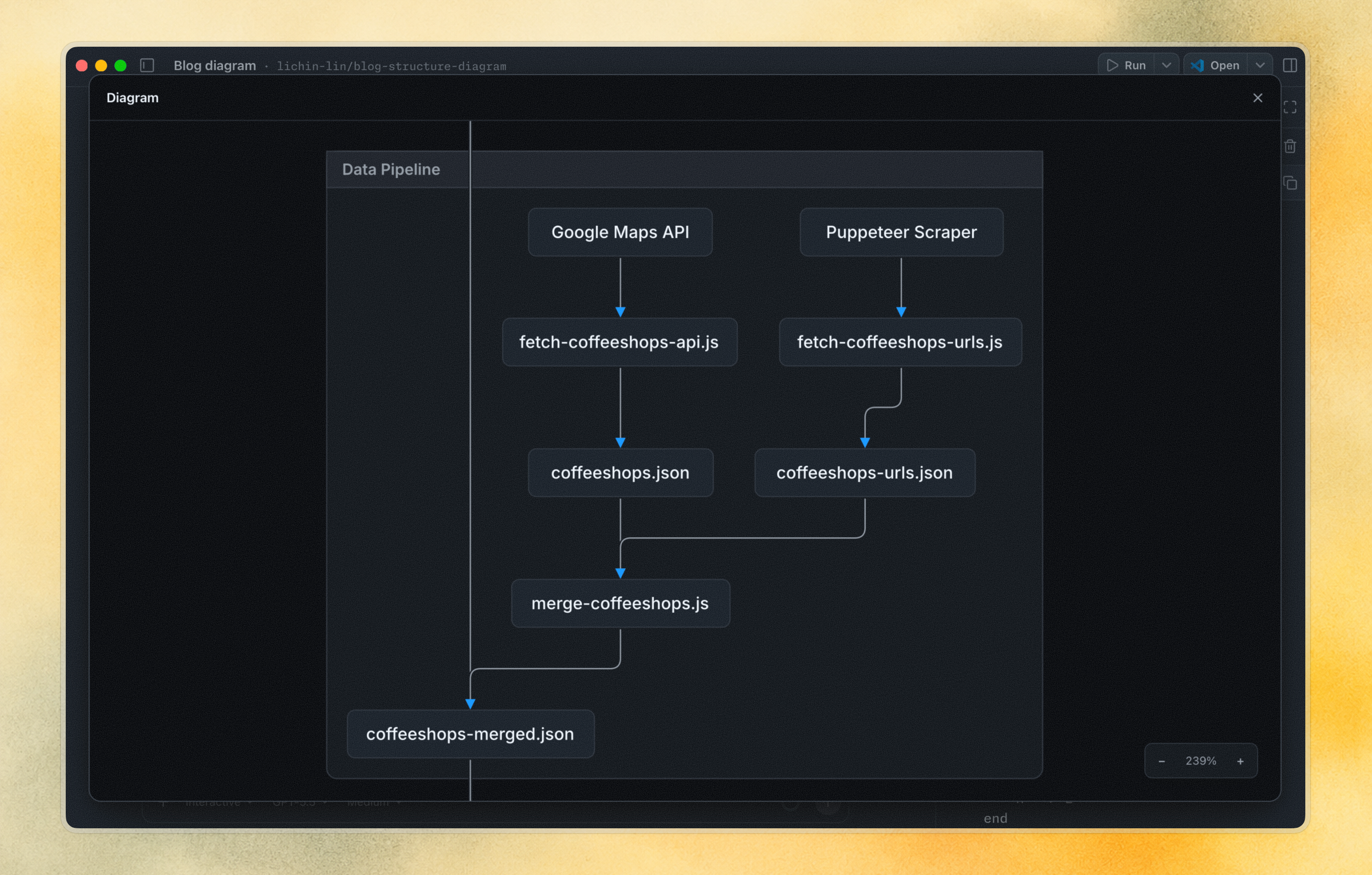The width and height of the screenshot is (1372, 875).
Task: Click lichin-lin/blog-structure-diagram repository path
Action: click(x=392, y=66)
